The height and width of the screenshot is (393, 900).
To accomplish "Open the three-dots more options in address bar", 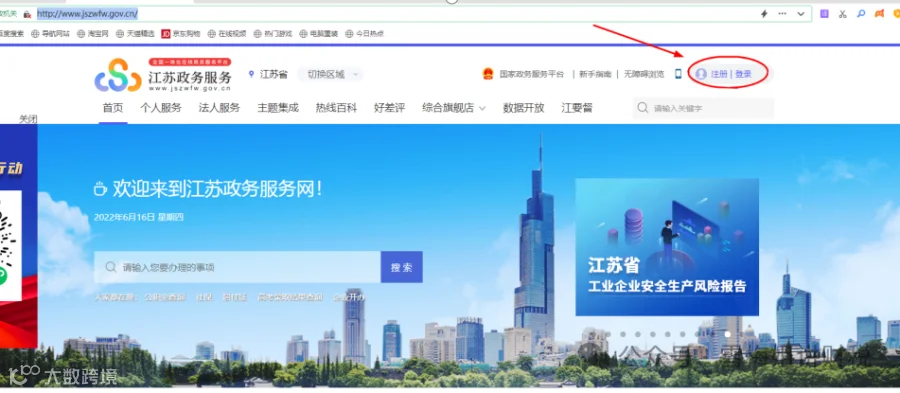I will (782, 14).
